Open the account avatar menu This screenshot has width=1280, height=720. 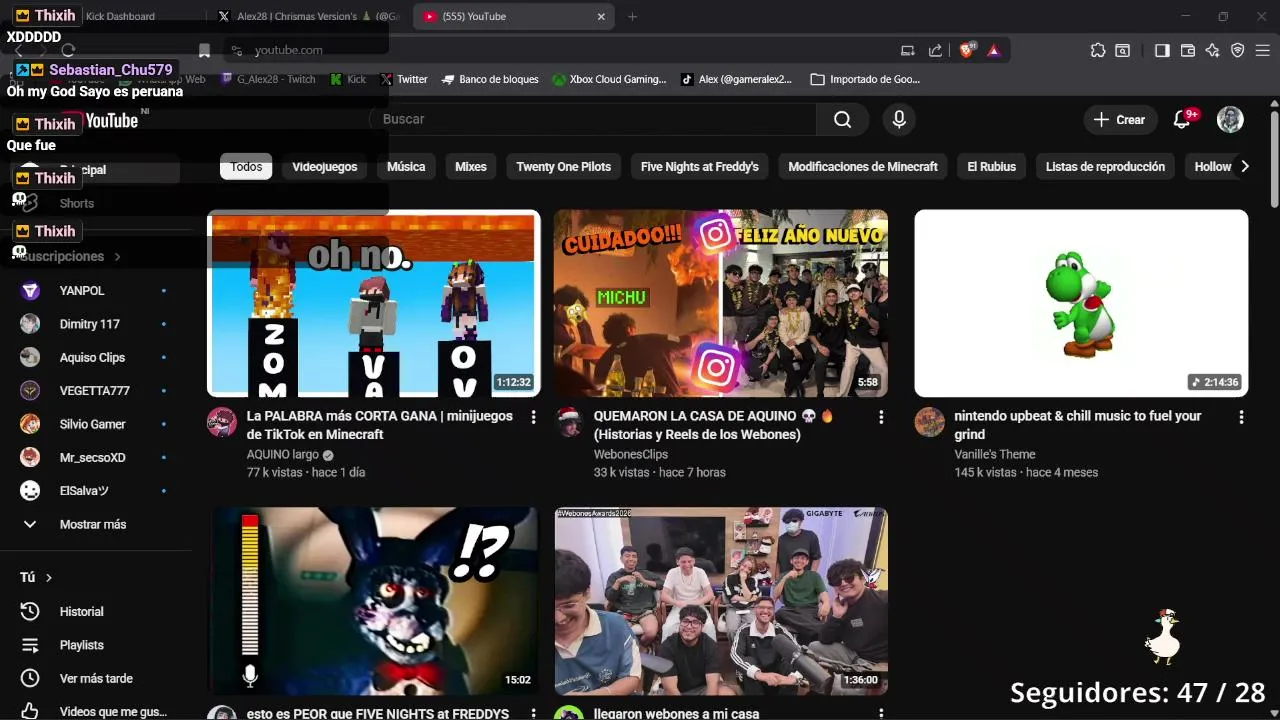click(1230, 120)
